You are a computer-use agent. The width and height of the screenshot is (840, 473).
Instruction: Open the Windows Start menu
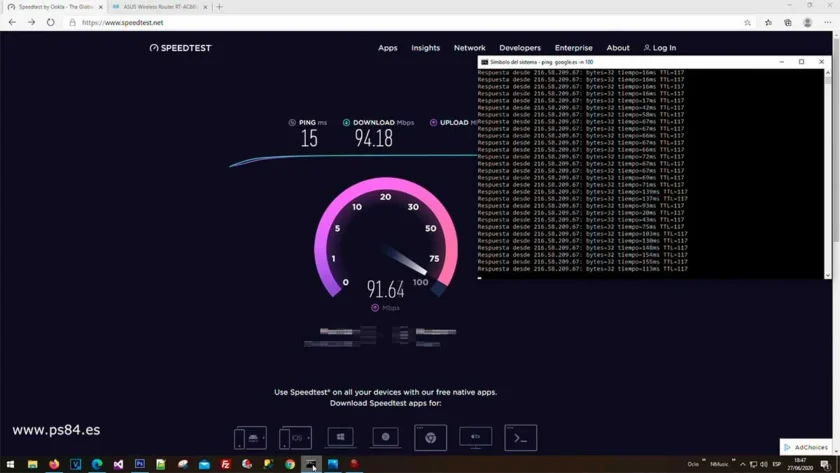click(x=10, y=464)
